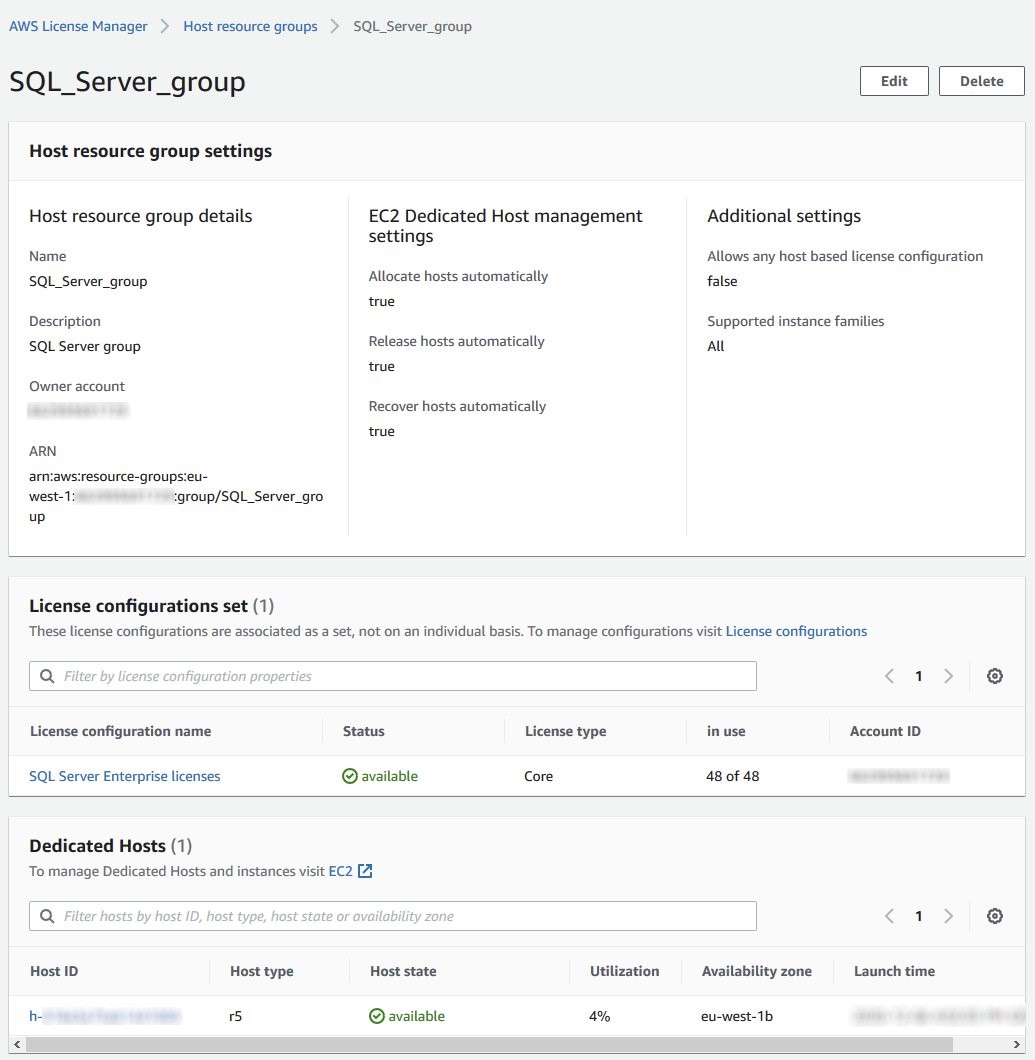Focus the Dedicated Hosts filter field
The height and width of the screenshot is (1060, 1035).
(x=393, y=916)
